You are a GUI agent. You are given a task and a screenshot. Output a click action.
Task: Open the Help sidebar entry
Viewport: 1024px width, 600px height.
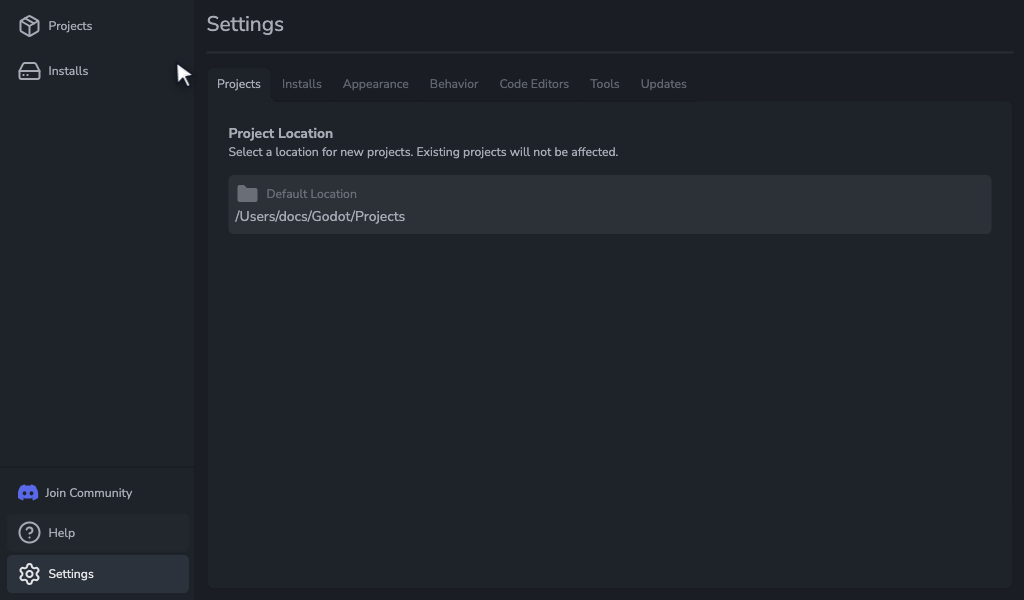tap(98, 533)
